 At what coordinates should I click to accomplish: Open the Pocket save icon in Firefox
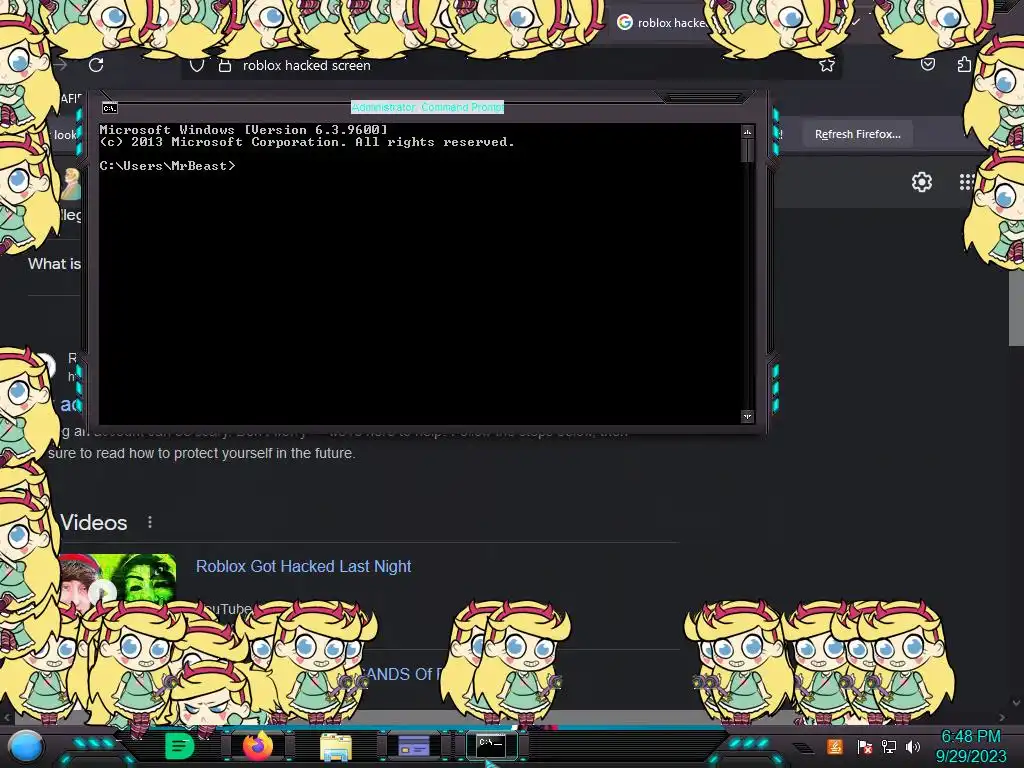(x=928, y=64)
